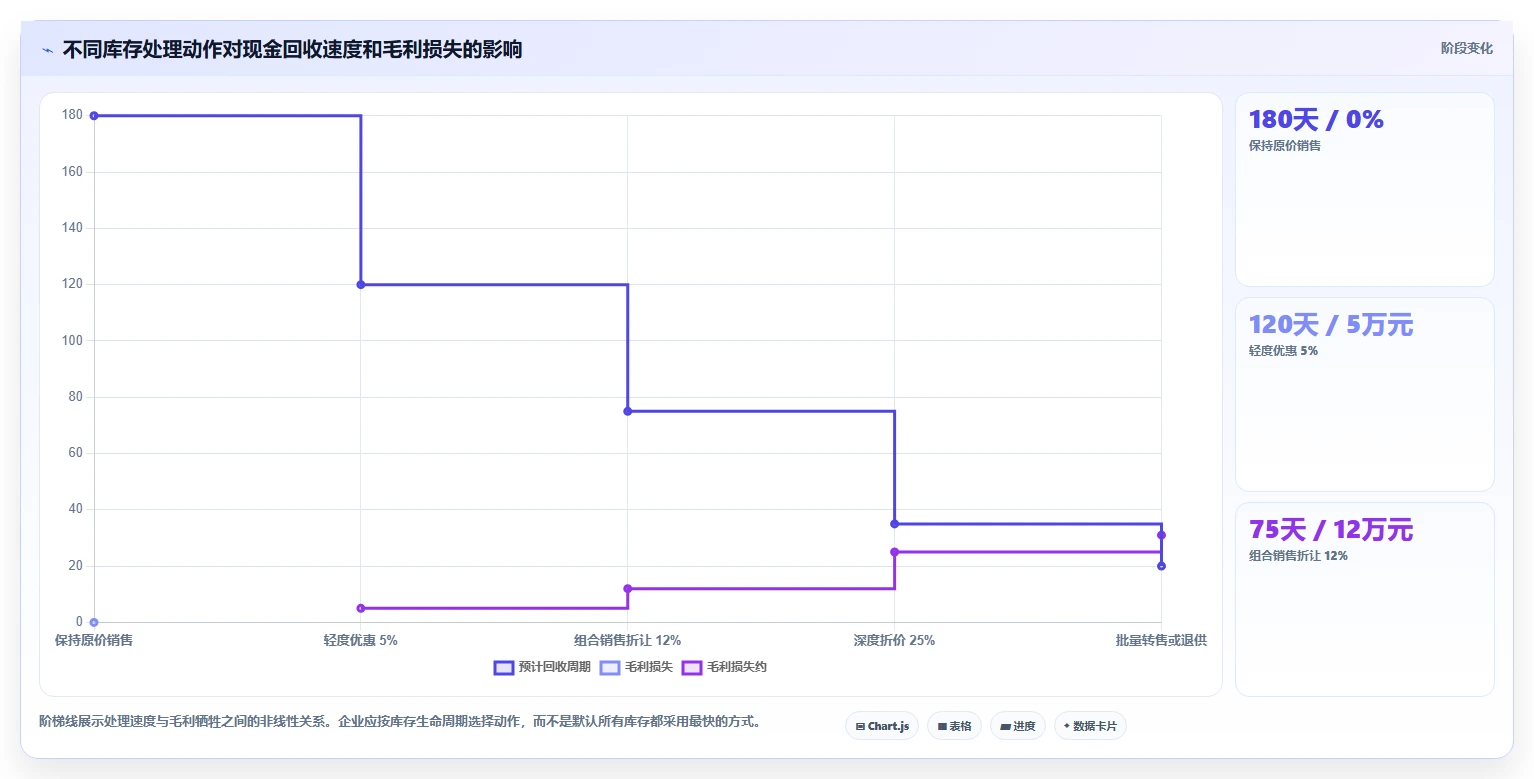Click the 阶段变化 label in the header

tap(1467, 48)
